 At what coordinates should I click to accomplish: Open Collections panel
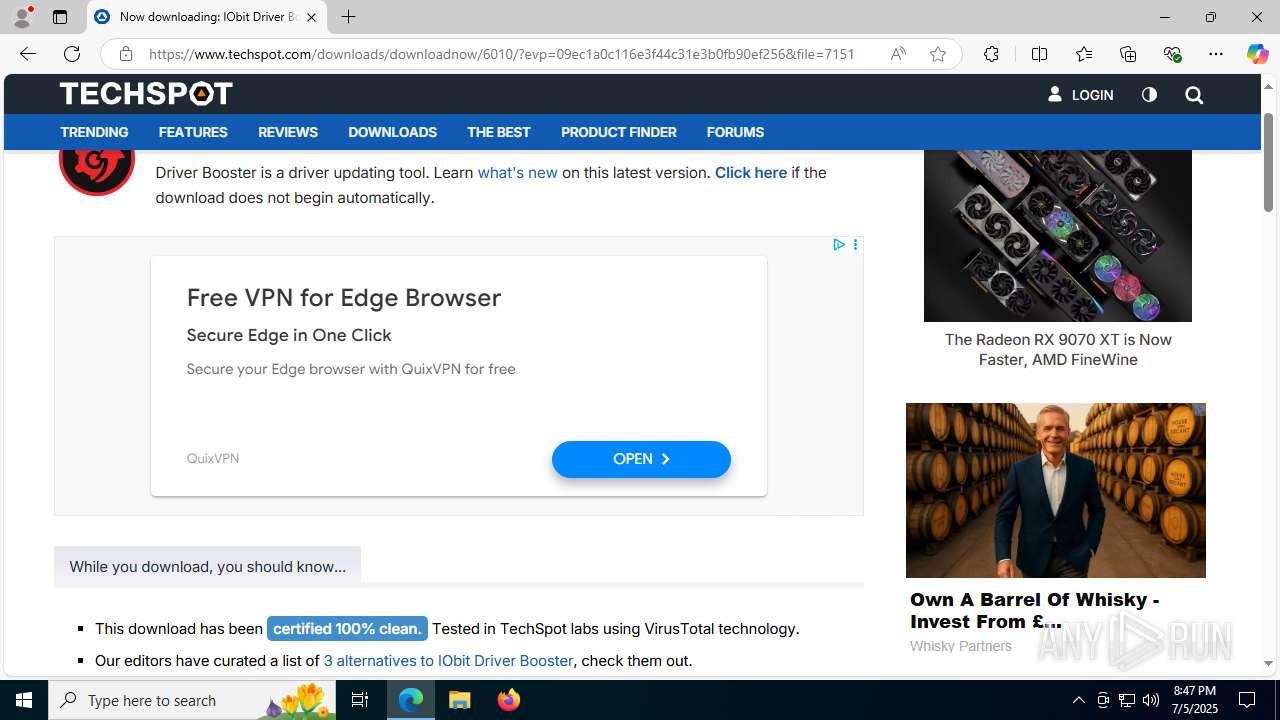tap(1128, 54)
